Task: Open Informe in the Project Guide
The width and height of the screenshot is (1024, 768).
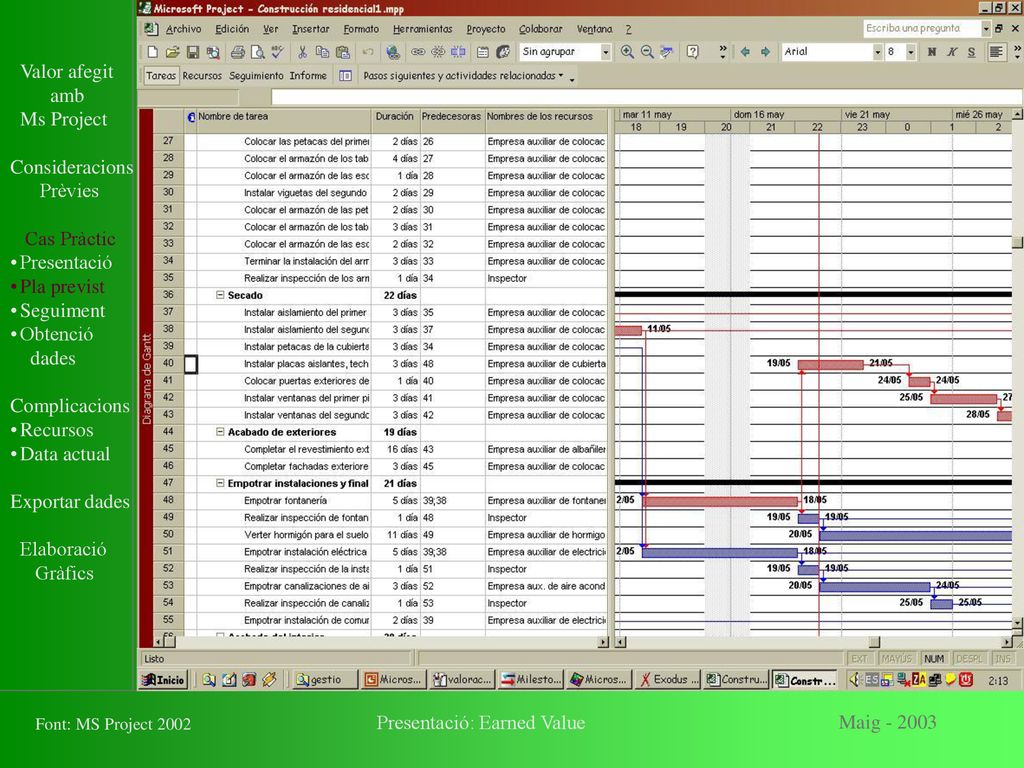Action: pos(308,76)
